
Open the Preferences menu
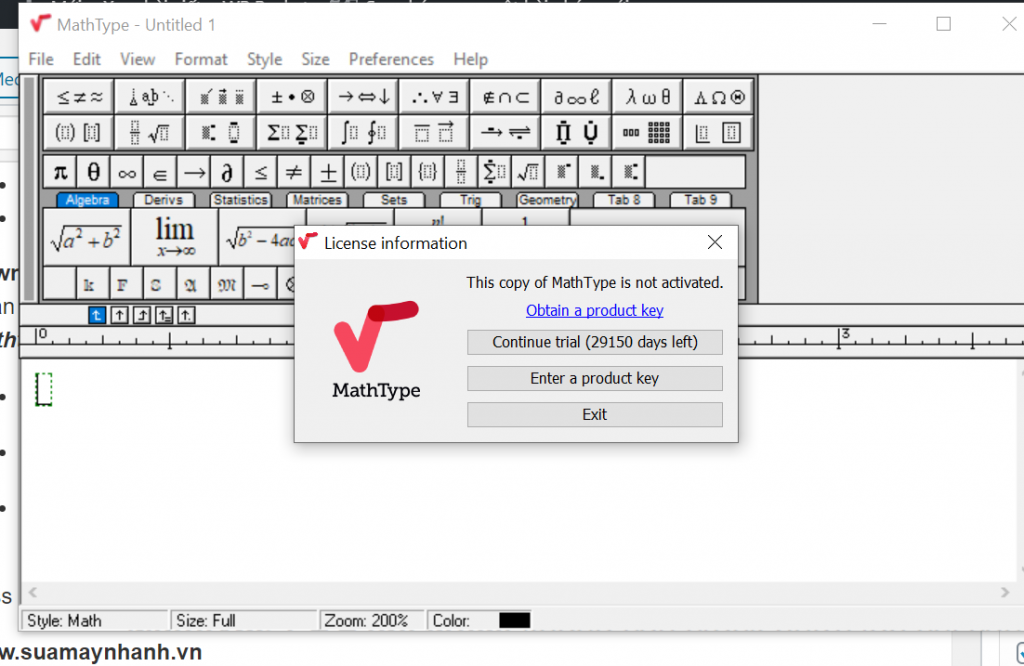pos(391,59)
